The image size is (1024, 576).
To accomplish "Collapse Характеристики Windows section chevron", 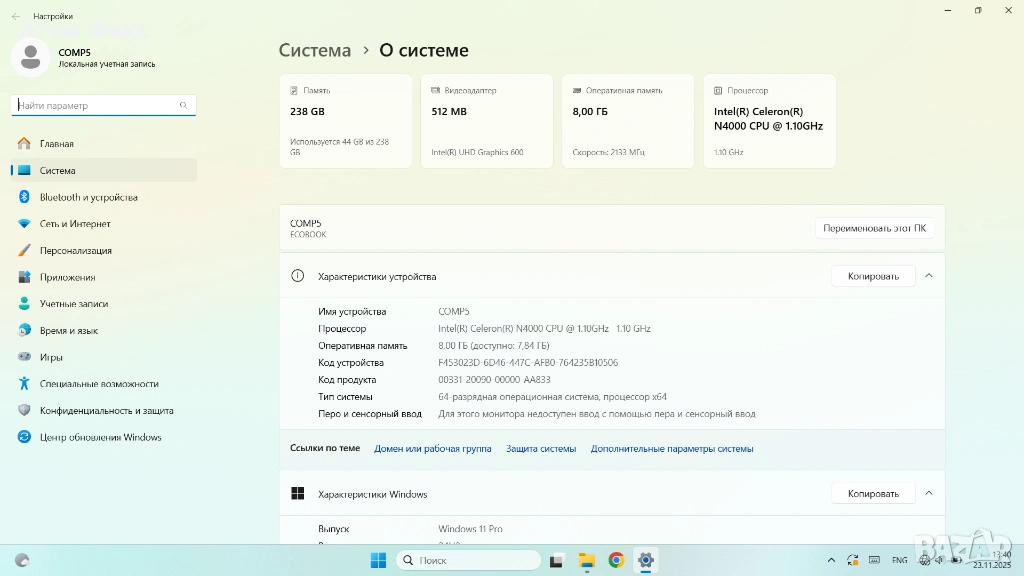I will pyautogui.click(x=928, y=493).
